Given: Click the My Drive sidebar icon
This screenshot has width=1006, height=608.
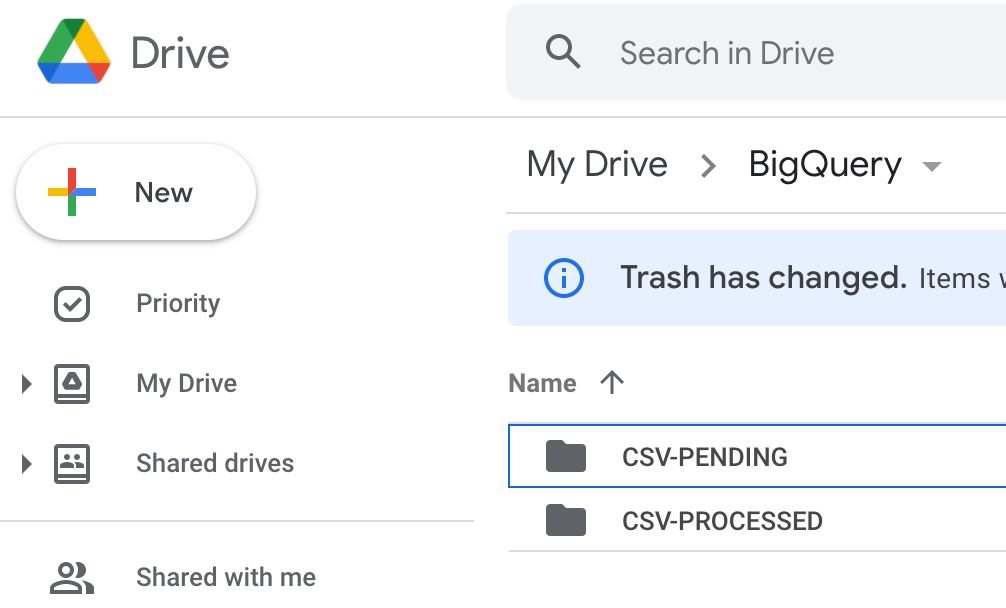Looking at the screenshot, I should pos(71,384).
